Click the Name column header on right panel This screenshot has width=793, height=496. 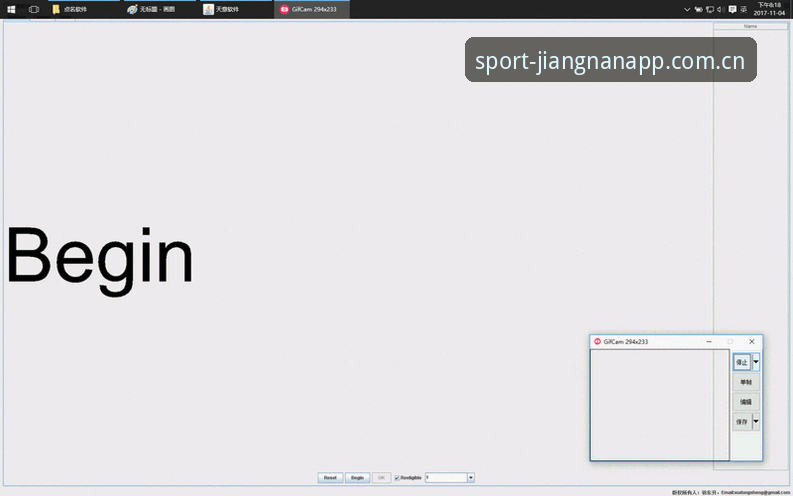(751, 26)
